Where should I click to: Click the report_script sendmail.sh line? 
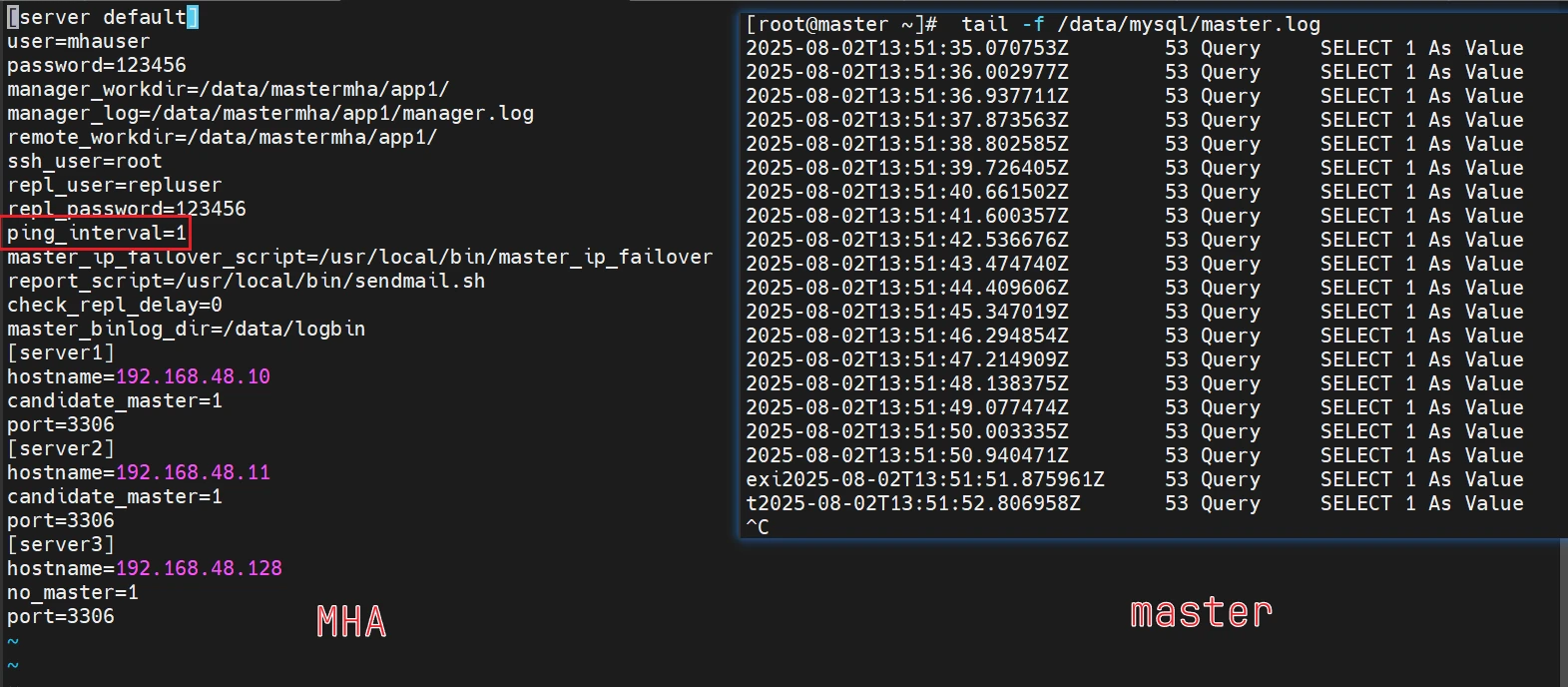(246, 282)
